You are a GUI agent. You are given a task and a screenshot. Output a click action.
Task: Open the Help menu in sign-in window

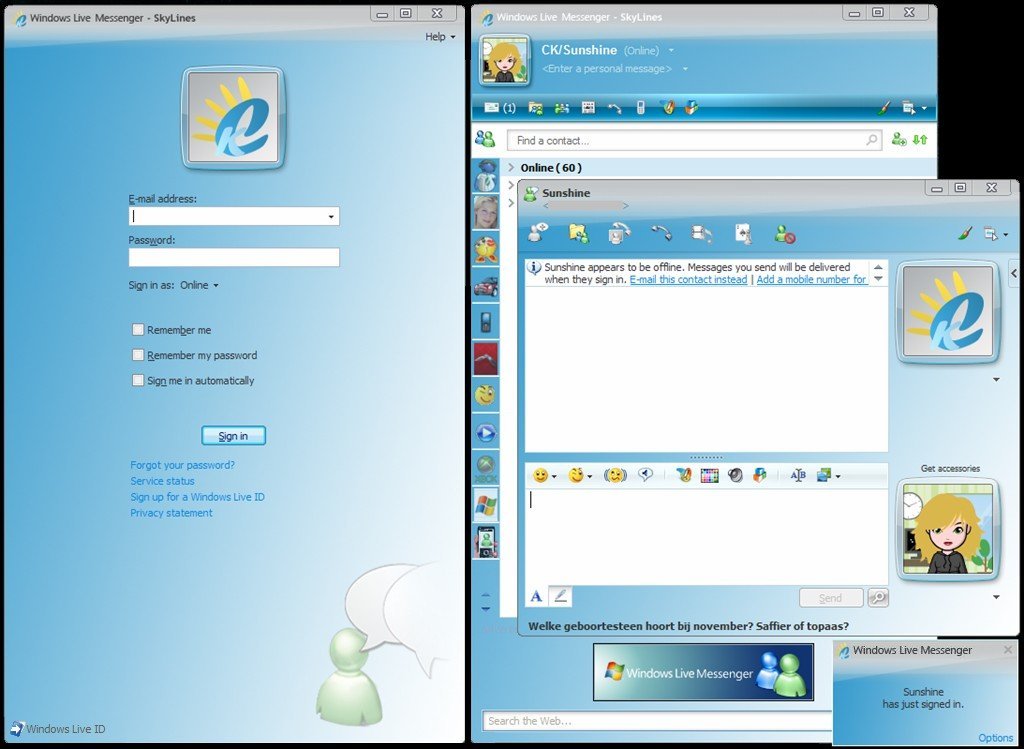440,37
